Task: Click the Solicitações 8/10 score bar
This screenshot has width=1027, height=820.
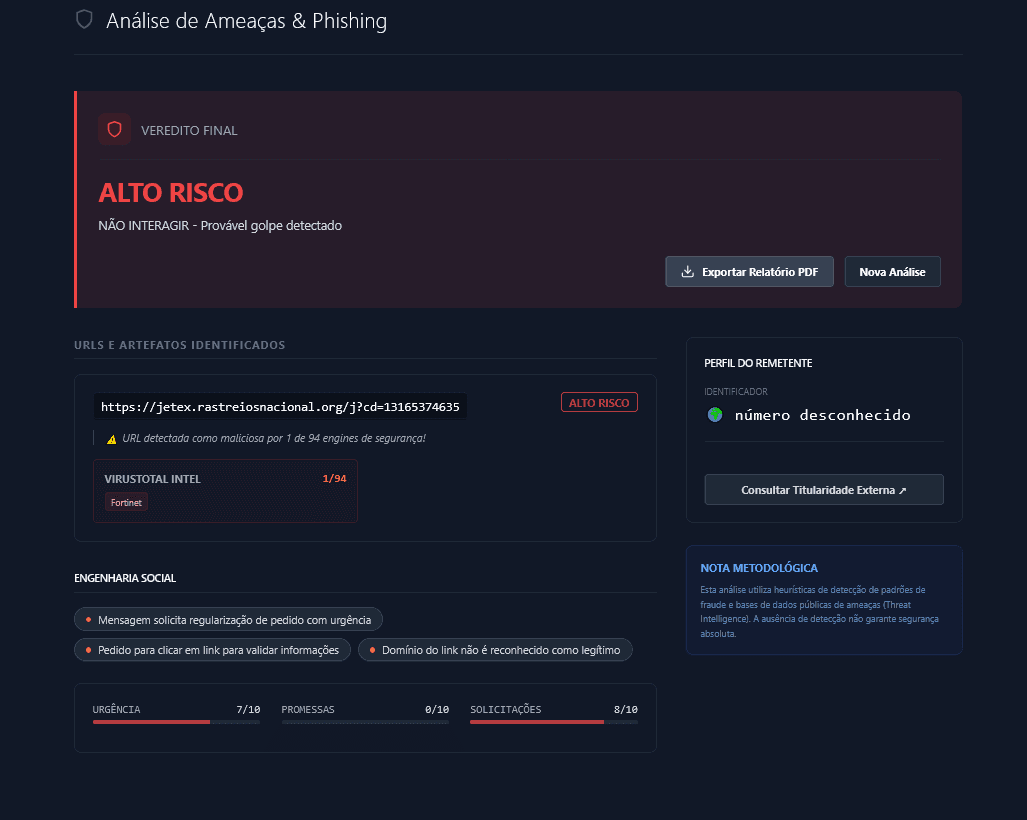Action: [x=553, y=721]
